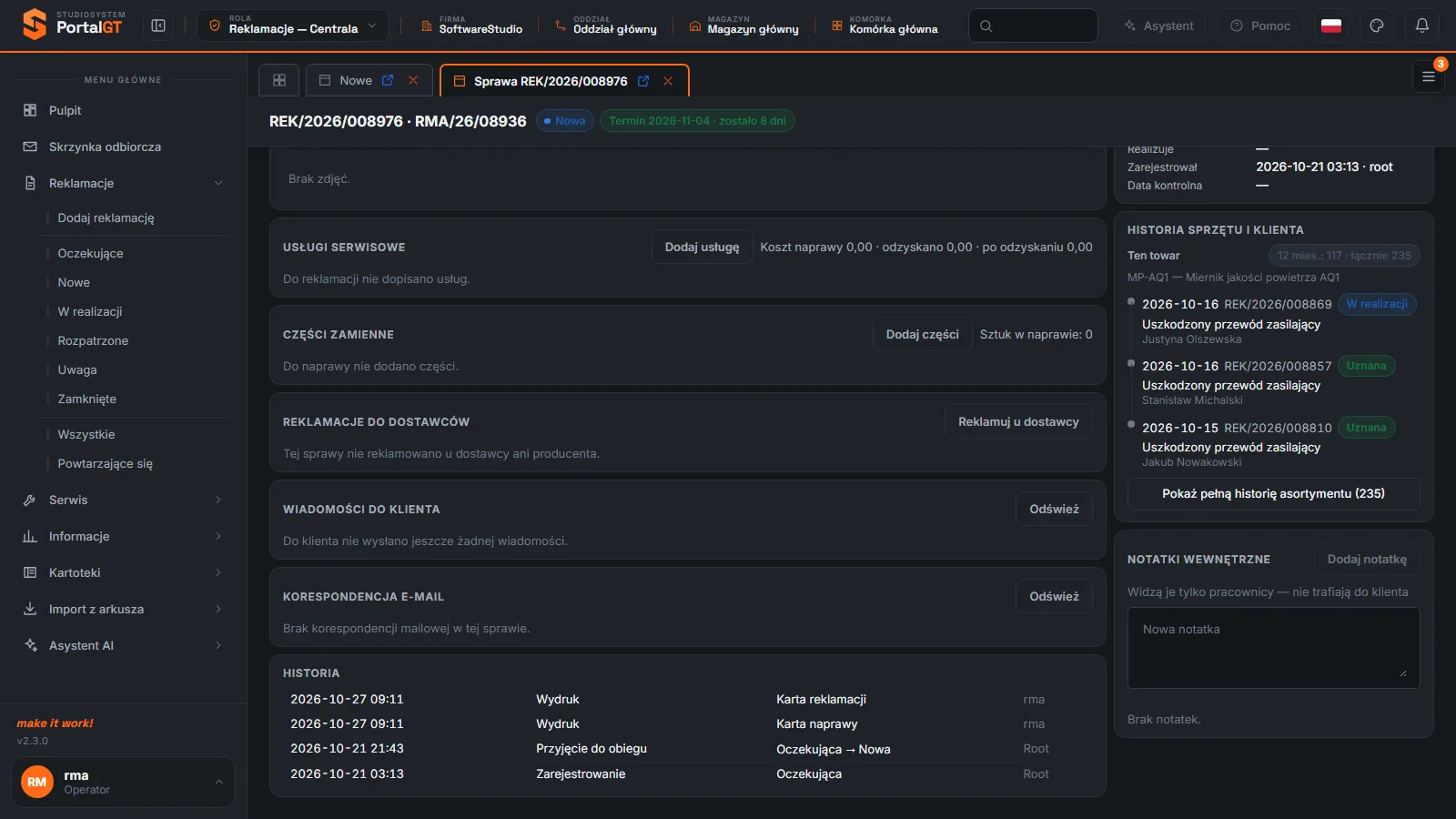Open the Asystent button in top bar
The width and height of the screenshot is (1456, 819).
coord(1158,25)
